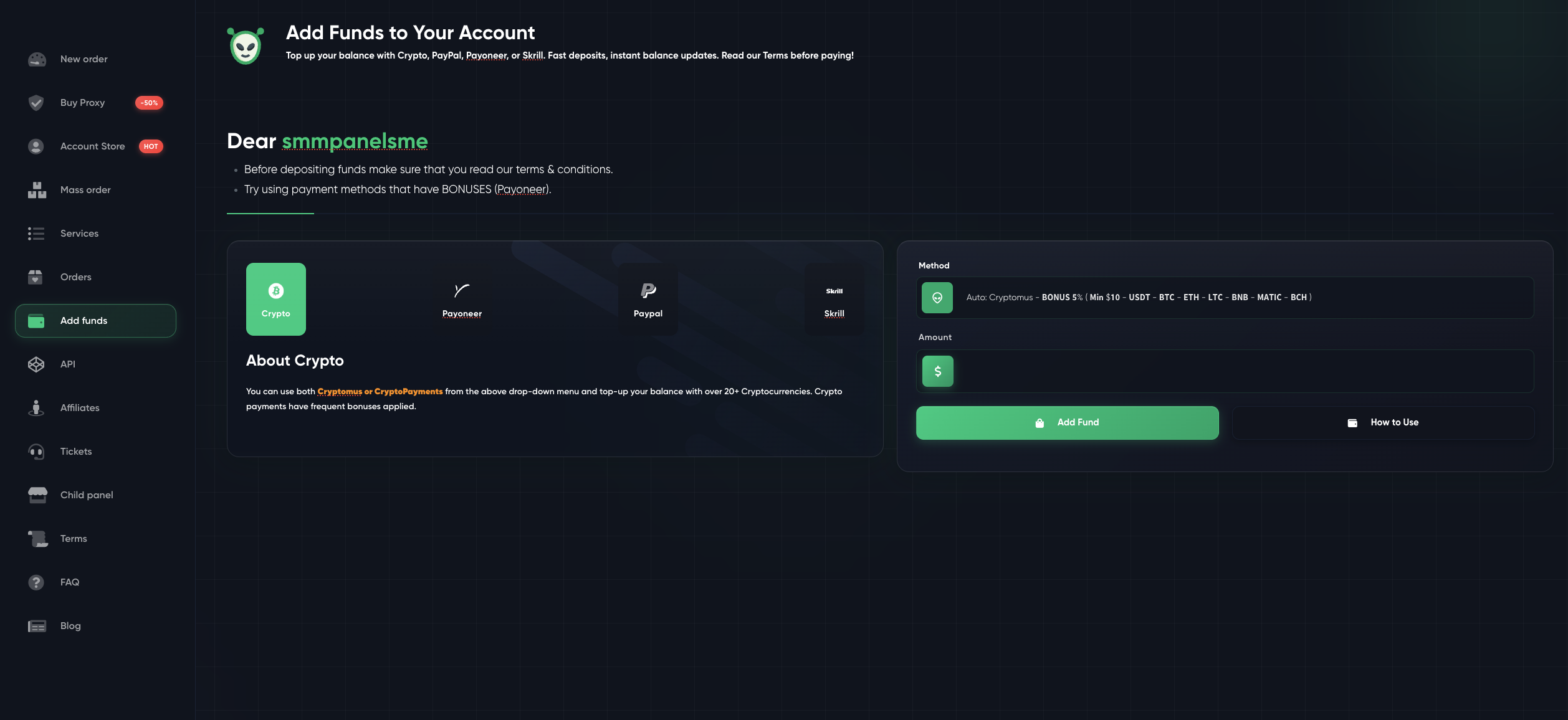
Task: Select the Skrill payment tab
Action: coord(834,299)
